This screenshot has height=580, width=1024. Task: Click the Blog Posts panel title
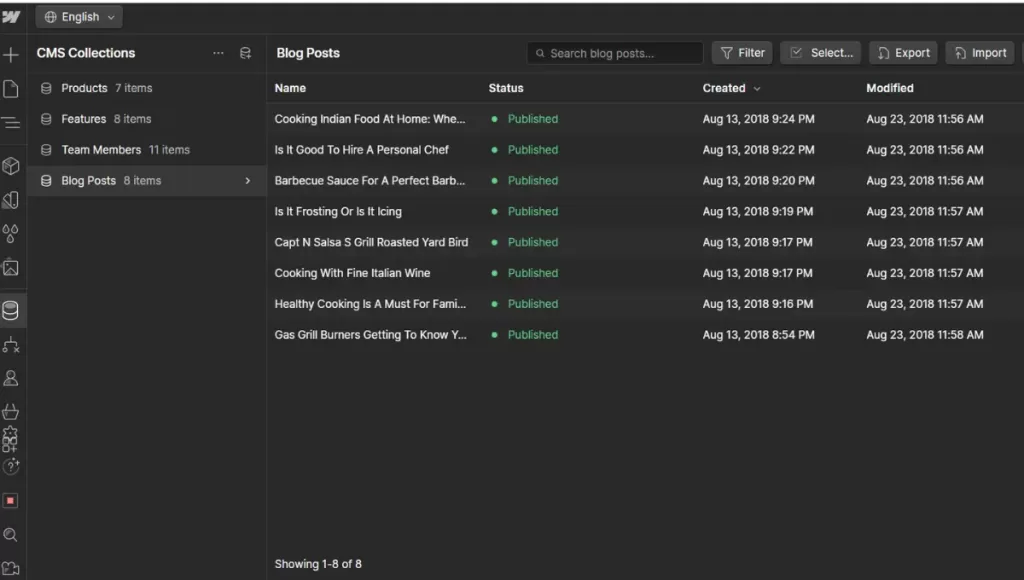[x=308, y=53]
